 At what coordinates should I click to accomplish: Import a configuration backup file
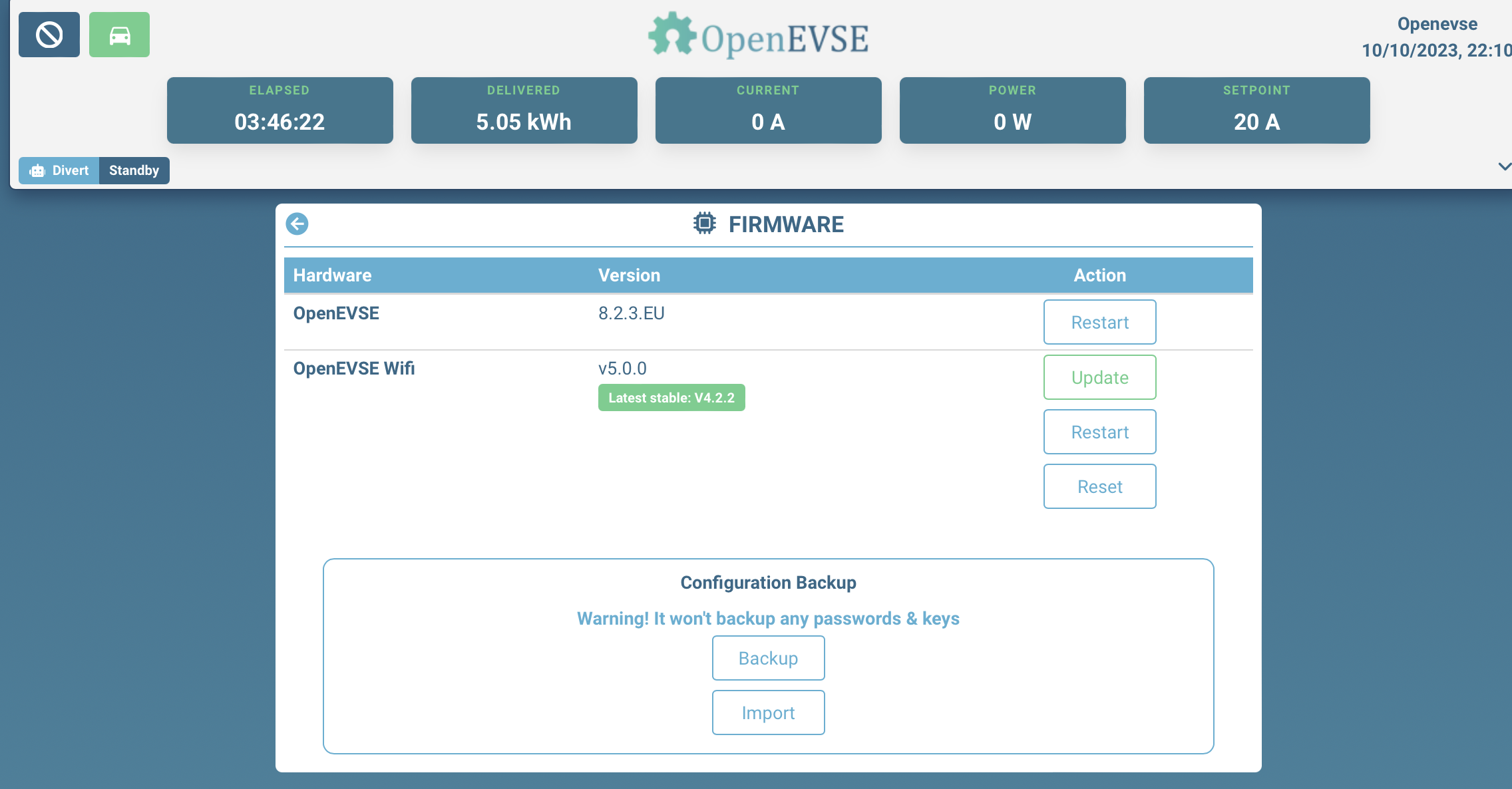pyautogui.click(x=768, y=712)
